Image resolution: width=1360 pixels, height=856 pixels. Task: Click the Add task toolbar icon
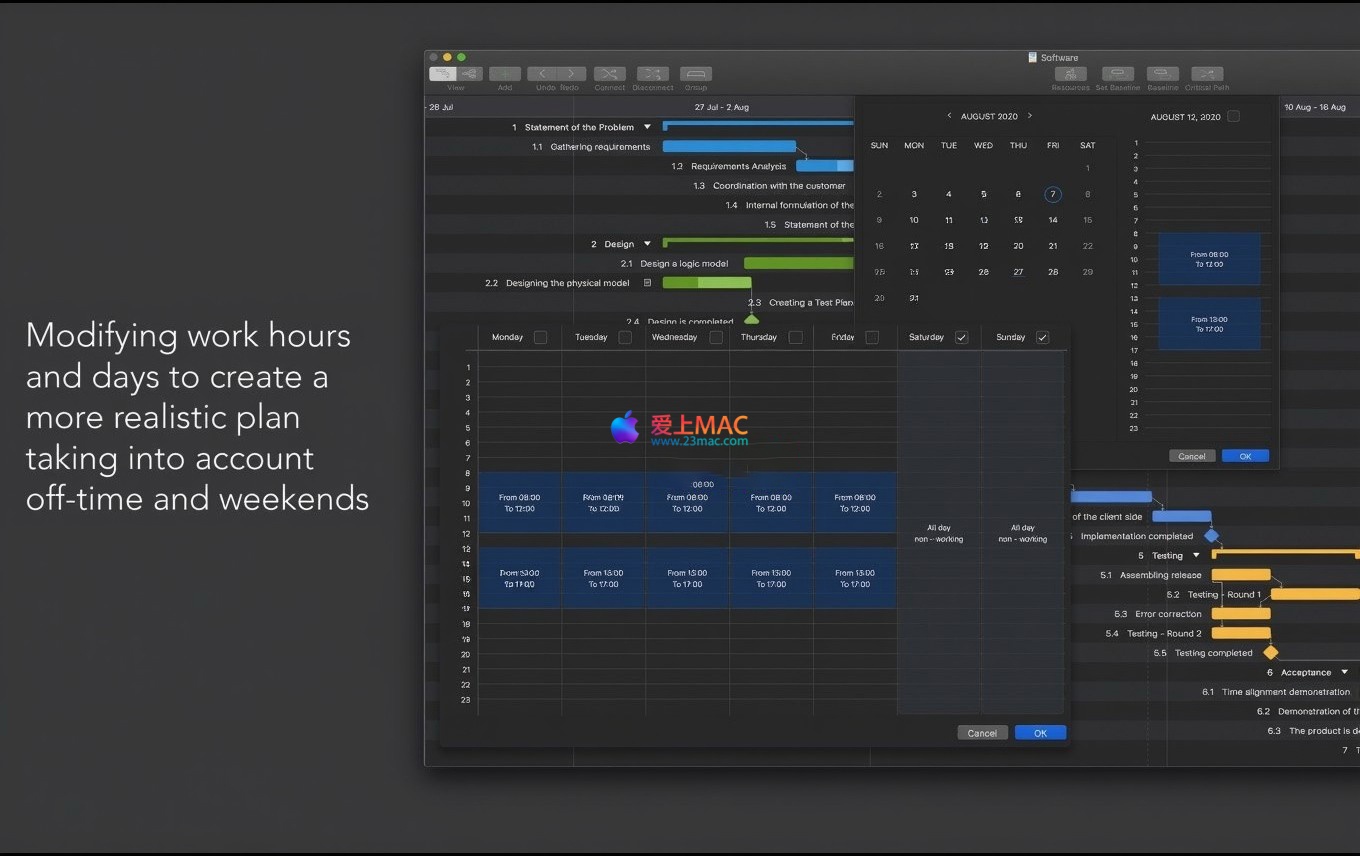coord(504,74)
